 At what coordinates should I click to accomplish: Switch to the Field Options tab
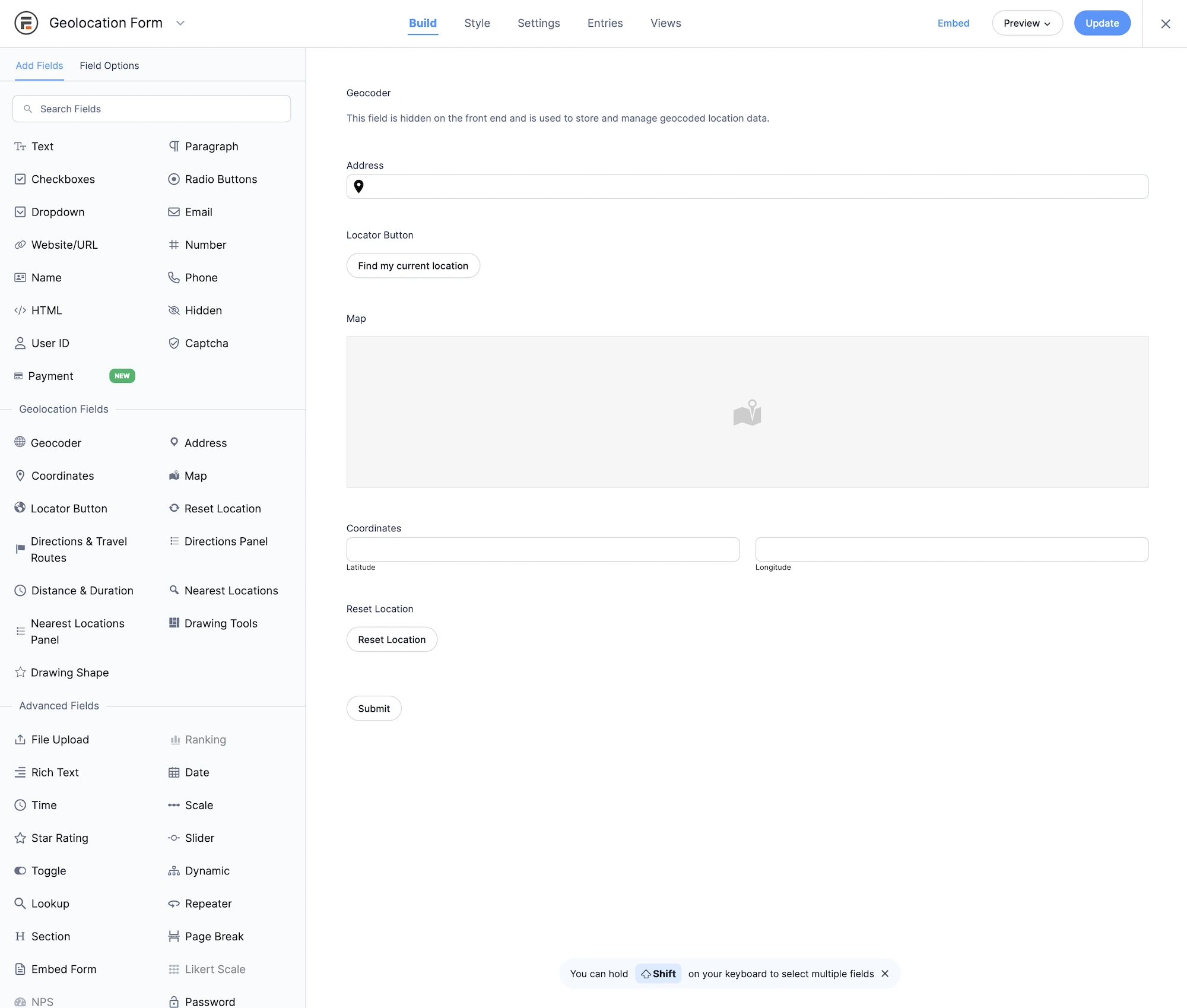click(x=109, y=65)
